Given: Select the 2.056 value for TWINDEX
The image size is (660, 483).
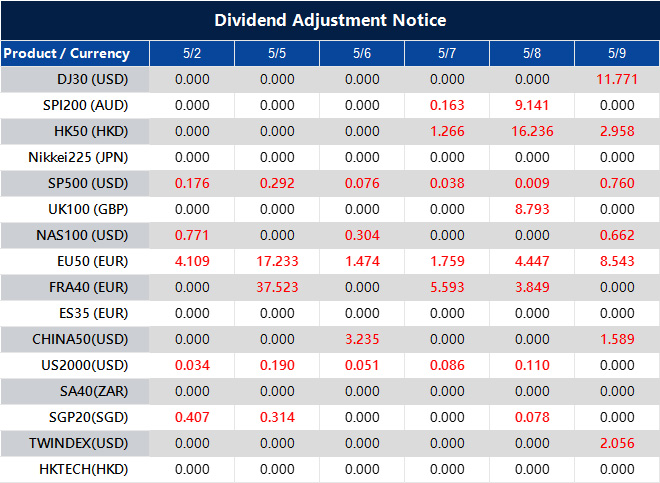Looking at the screenshot, I should coord(617,443).
